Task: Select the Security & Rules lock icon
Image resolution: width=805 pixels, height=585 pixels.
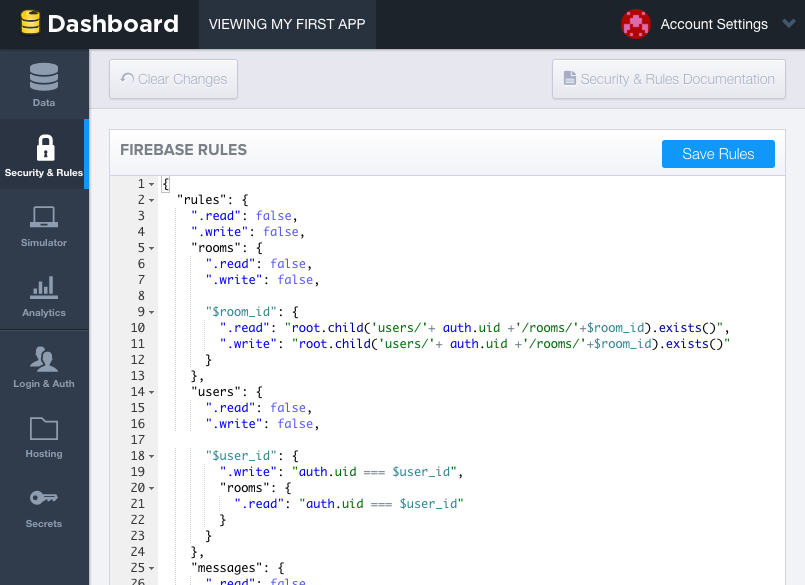Action: [x=45, y=148]
